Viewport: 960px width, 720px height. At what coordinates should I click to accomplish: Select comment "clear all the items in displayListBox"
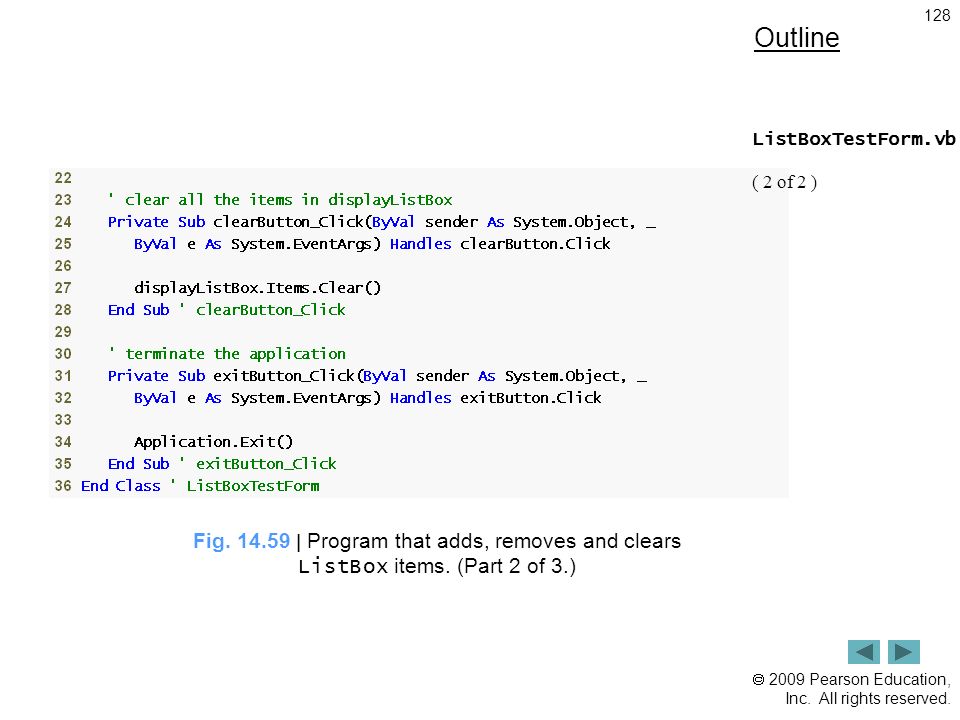[x=280, y=200]
